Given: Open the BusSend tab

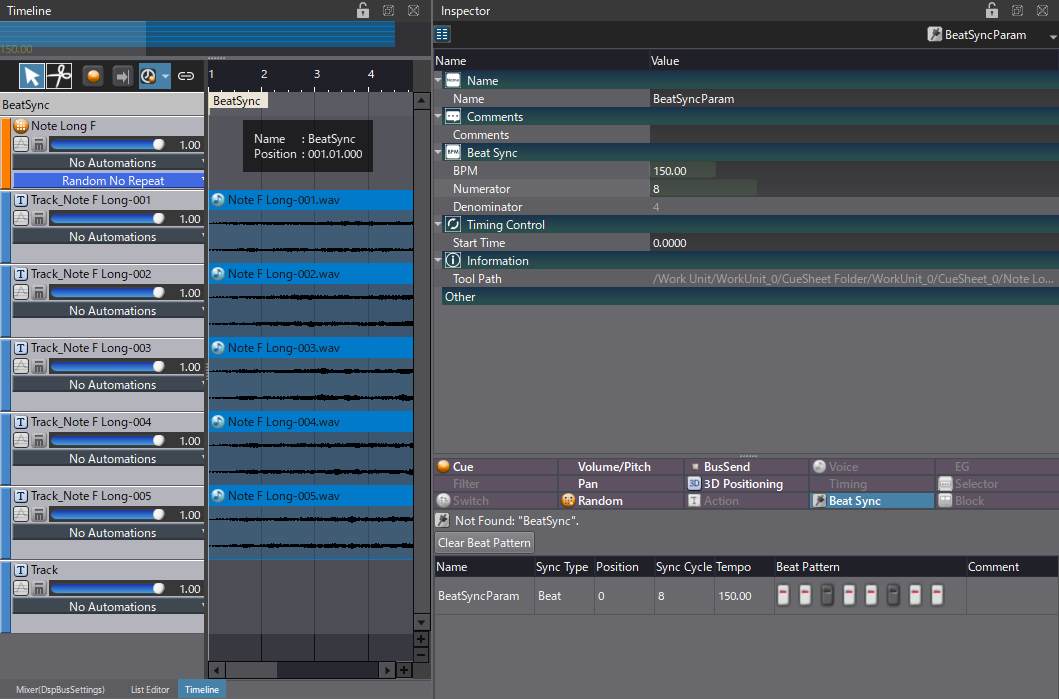Looking at the screenshot, I should [746, 467].
